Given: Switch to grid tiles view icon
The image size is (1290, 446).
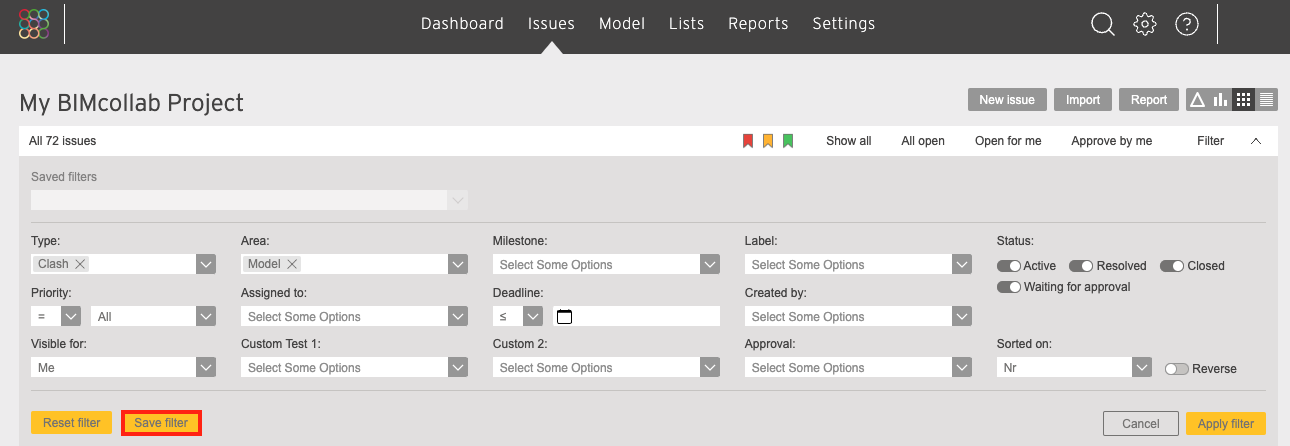Looking at the screenshot, I should click(1244, 100).
